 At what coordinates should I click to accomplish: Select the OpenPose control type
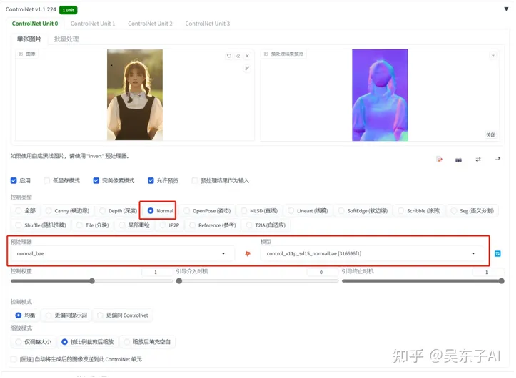coord(207,211)
